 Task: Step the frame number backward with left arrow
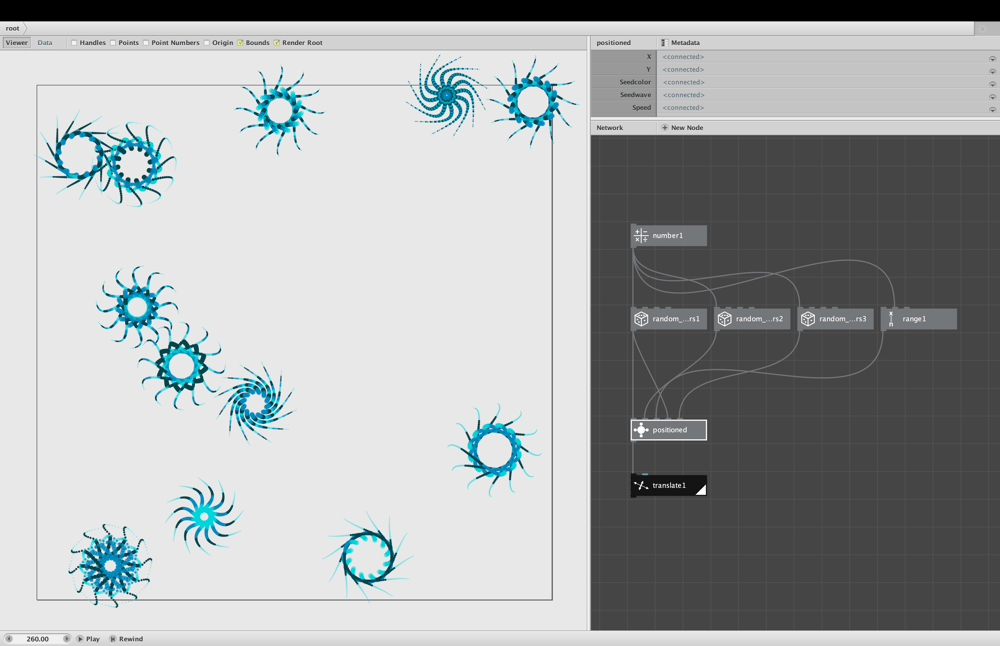9,638
